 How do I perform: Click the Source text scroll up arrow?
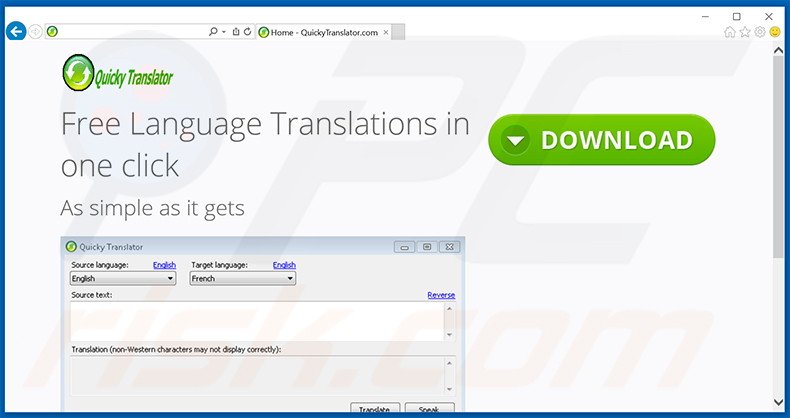point(449,308)
